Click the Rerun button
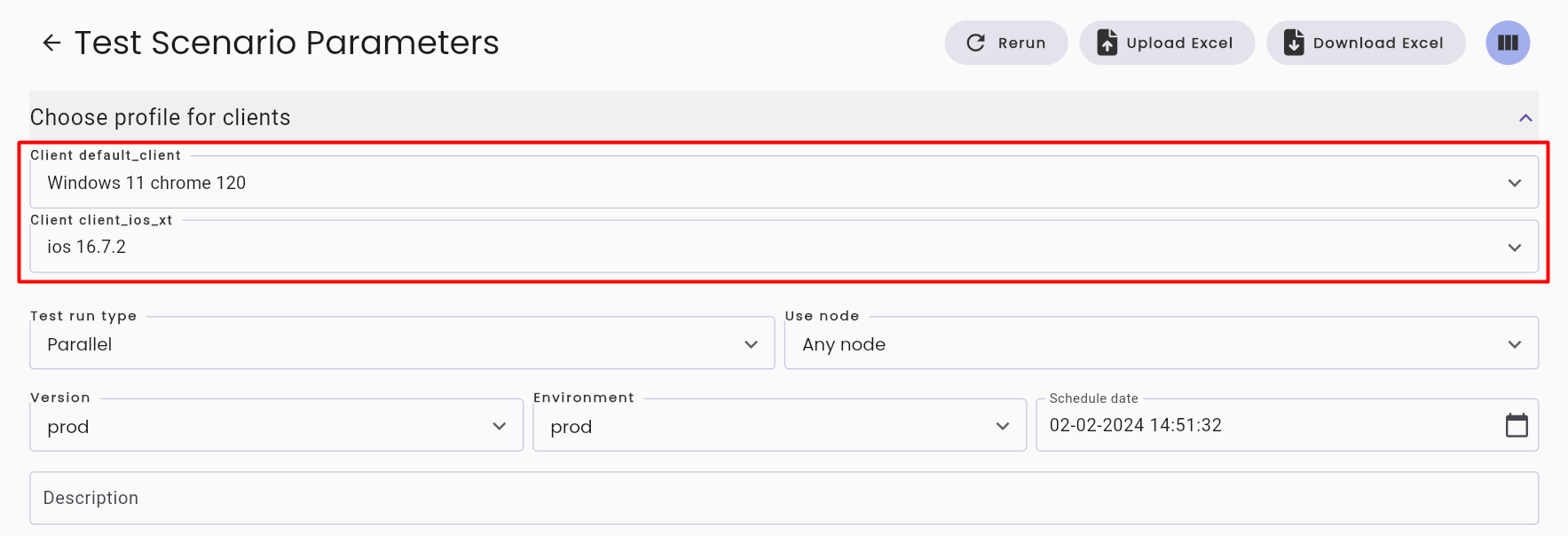The image size is (1568, 536). tap(1006, 43)
